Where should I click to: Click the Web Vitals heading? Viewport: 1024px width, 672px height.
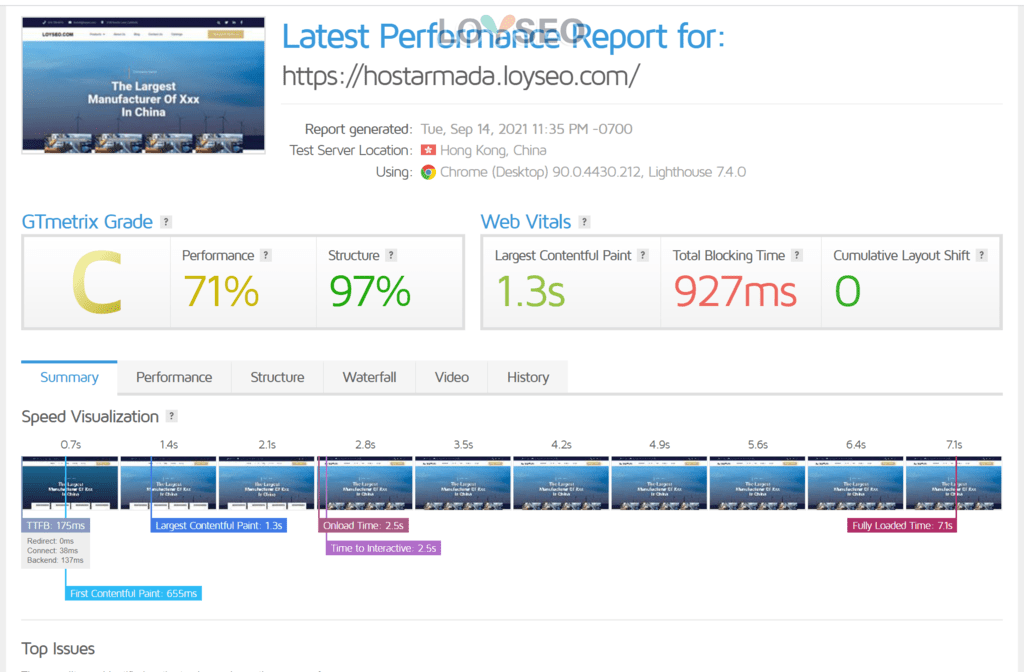pyautogui.click(x=526, y=222)
